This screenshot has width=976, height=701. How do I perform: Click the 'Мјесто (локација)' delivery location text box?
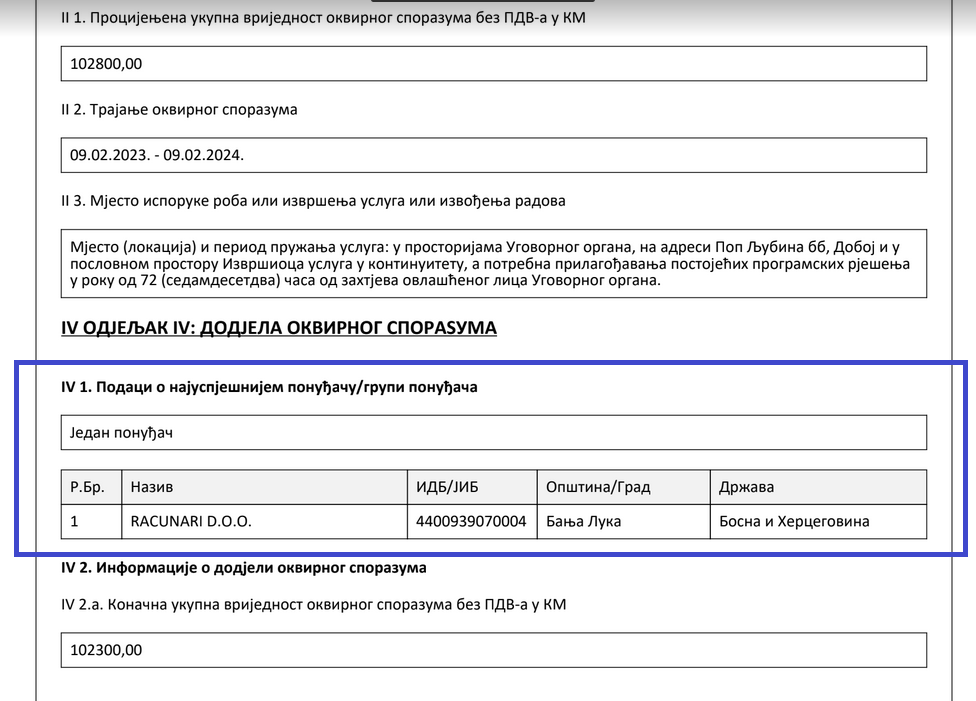[x=494, y=263]
